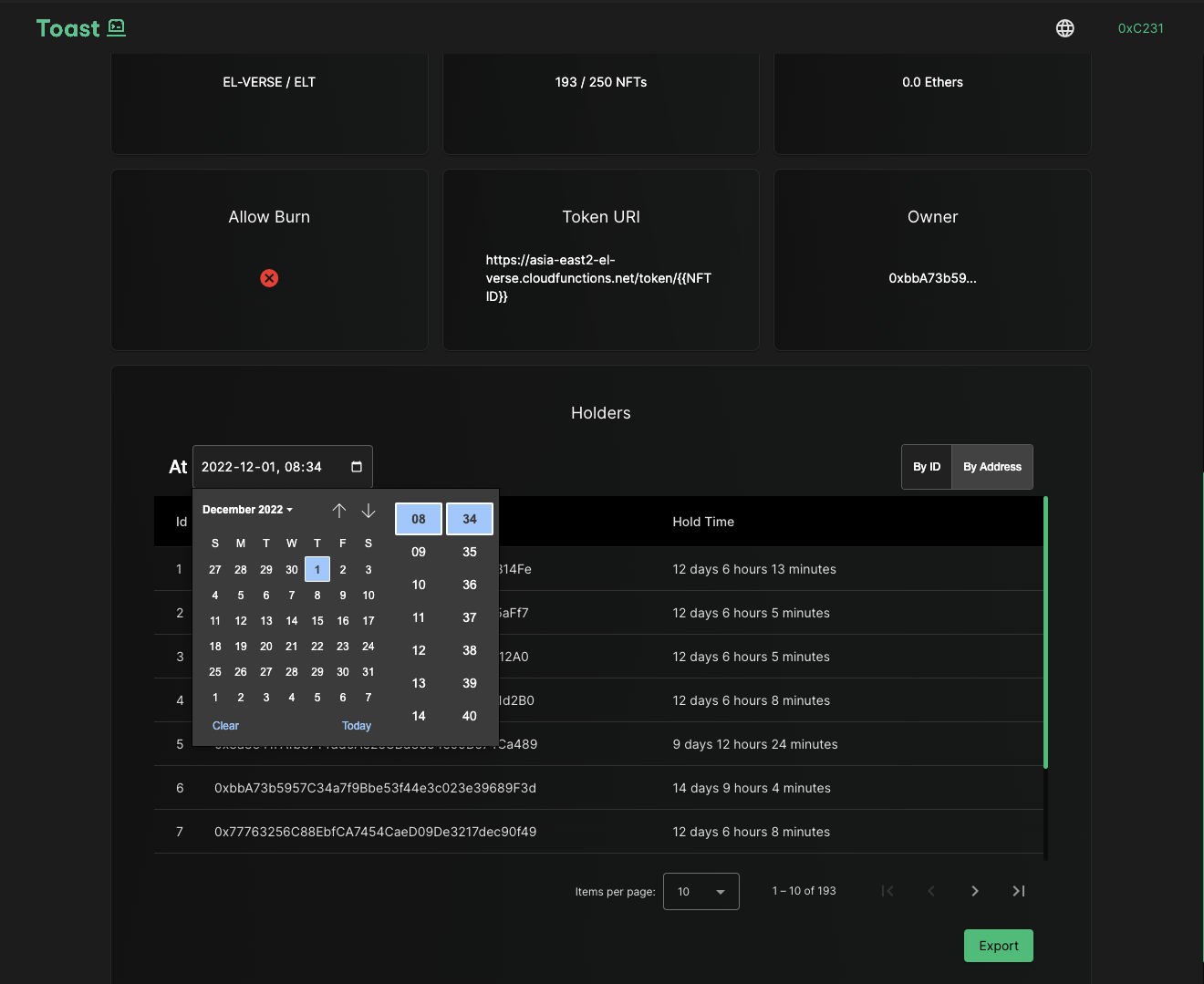Switch holders view to By Address
Screen dimensions: 1204x984
pyautogui.click(x=992, y=467)
